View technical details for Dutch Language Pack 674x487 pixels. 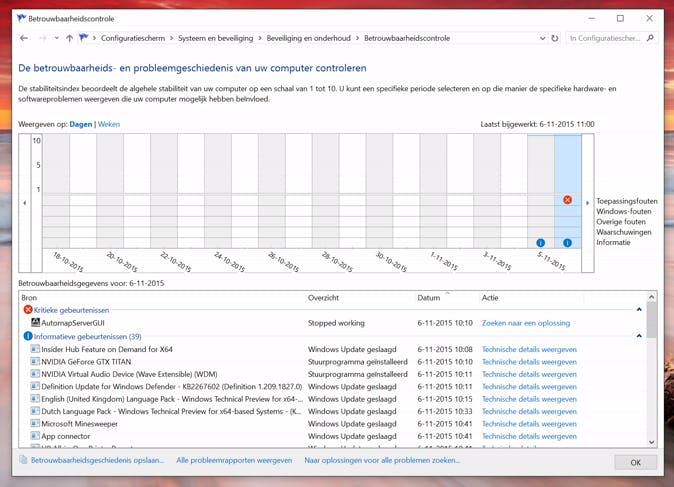(x=529, y=411)
